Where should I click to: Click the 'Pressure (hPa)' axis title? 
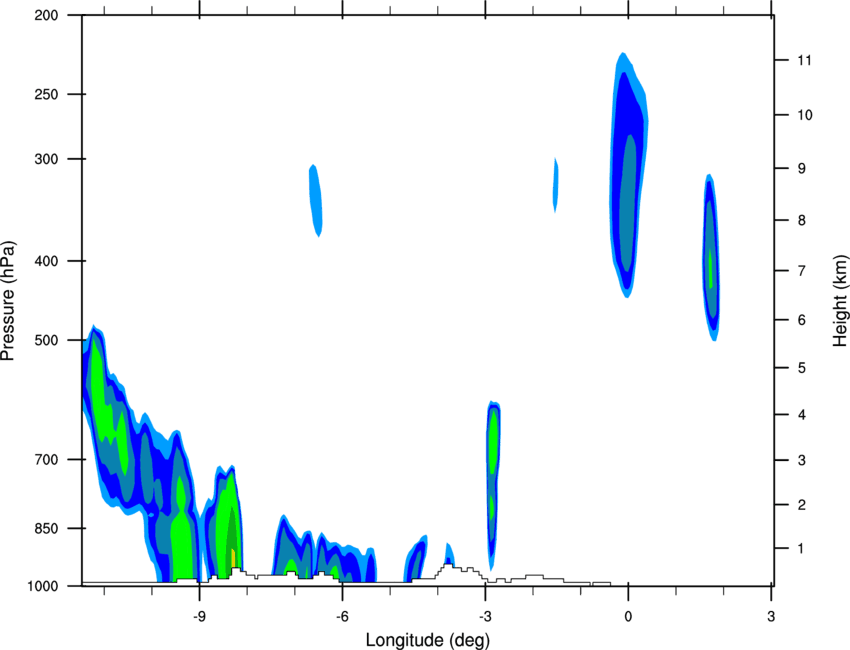(x=8, y=301)
